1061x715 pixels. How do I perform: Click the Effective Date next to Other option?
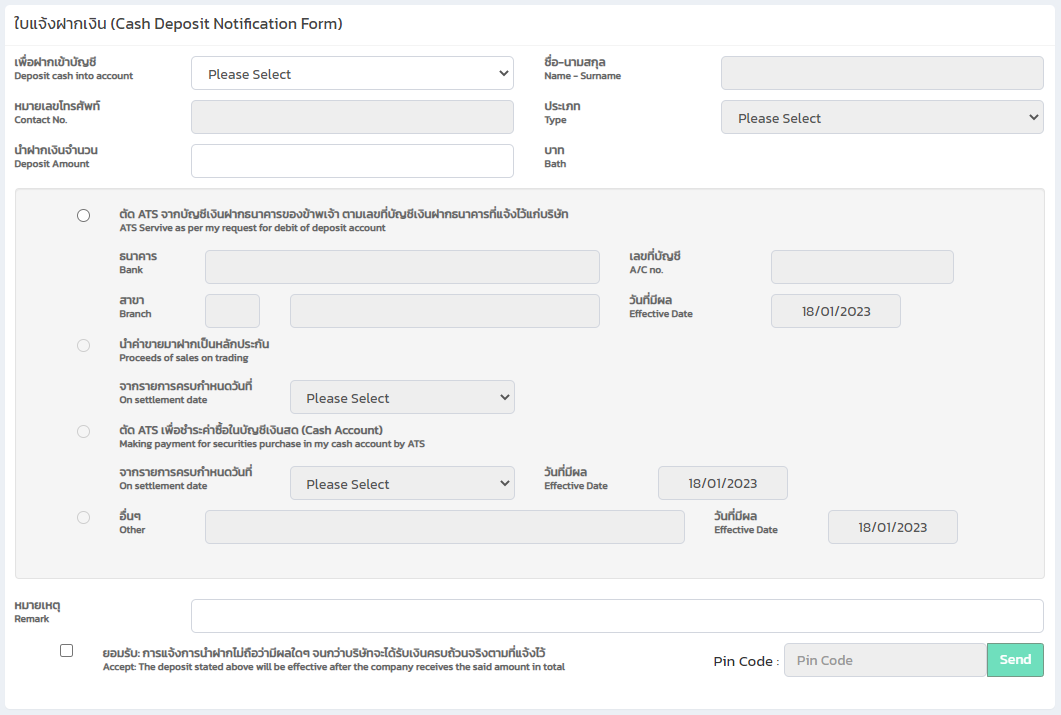click(892, 527)
